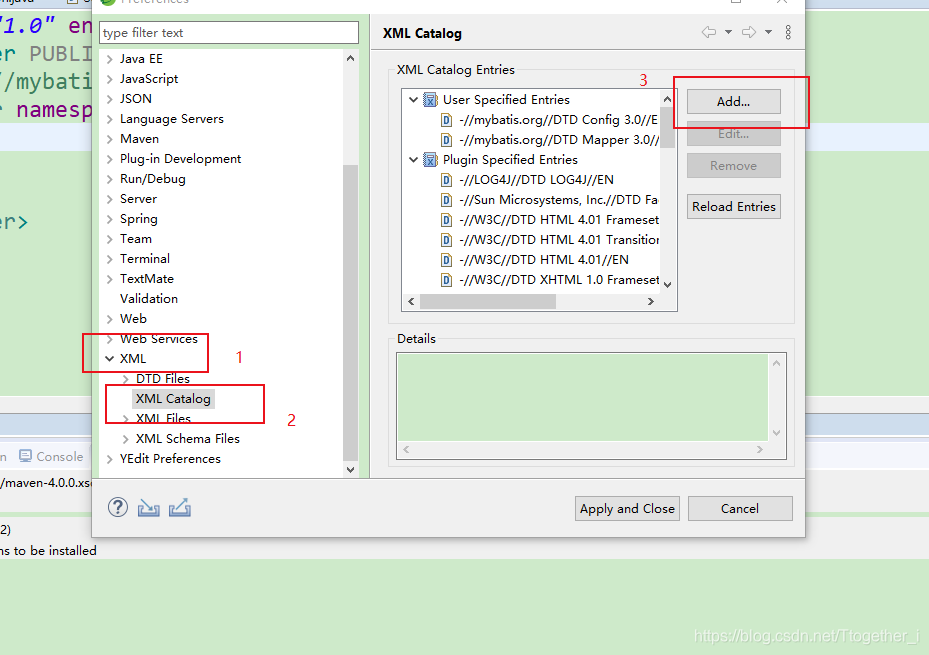Viewport: 929px width, 655px height.
Task: Click the mybatis DTD Config entry icon
Action: tap(447, 120)
